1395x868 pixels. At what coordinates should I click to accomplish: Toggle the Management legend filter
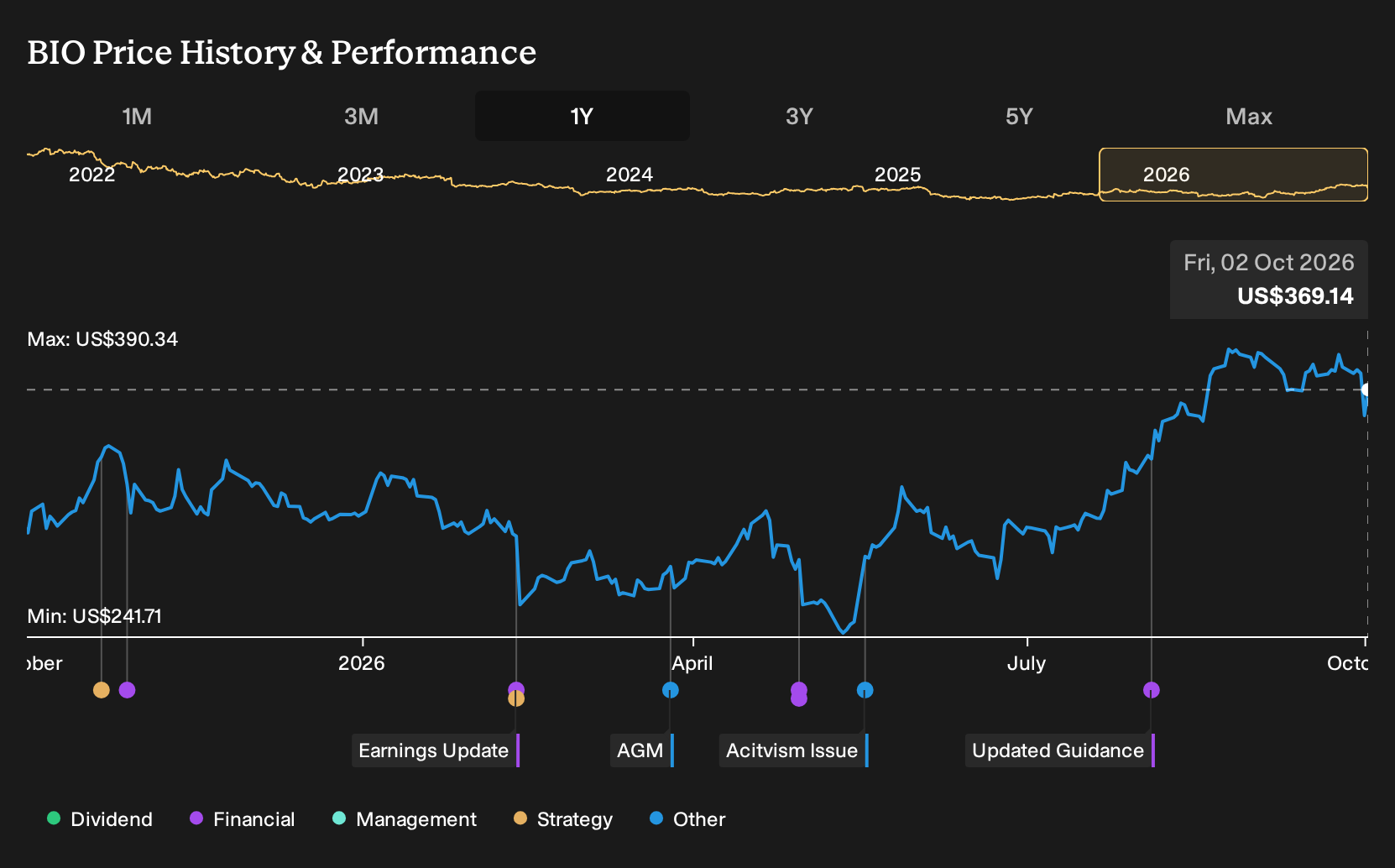(x=405, y=819)
